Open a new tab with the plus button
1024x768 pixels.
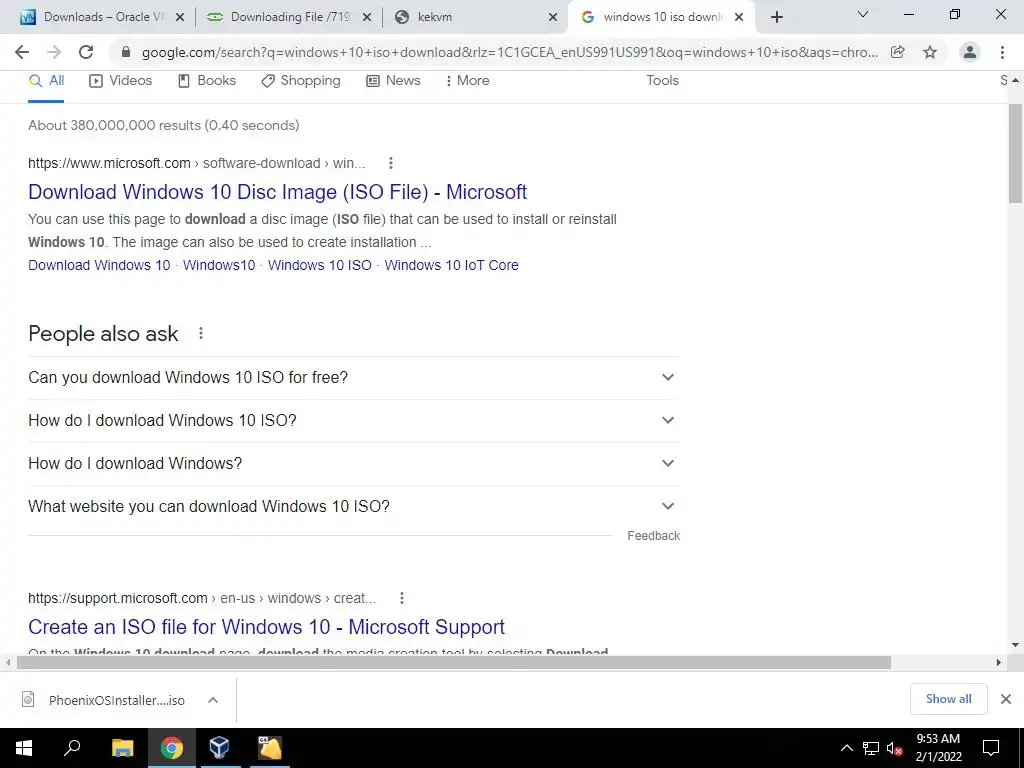(x=776, y=17)
